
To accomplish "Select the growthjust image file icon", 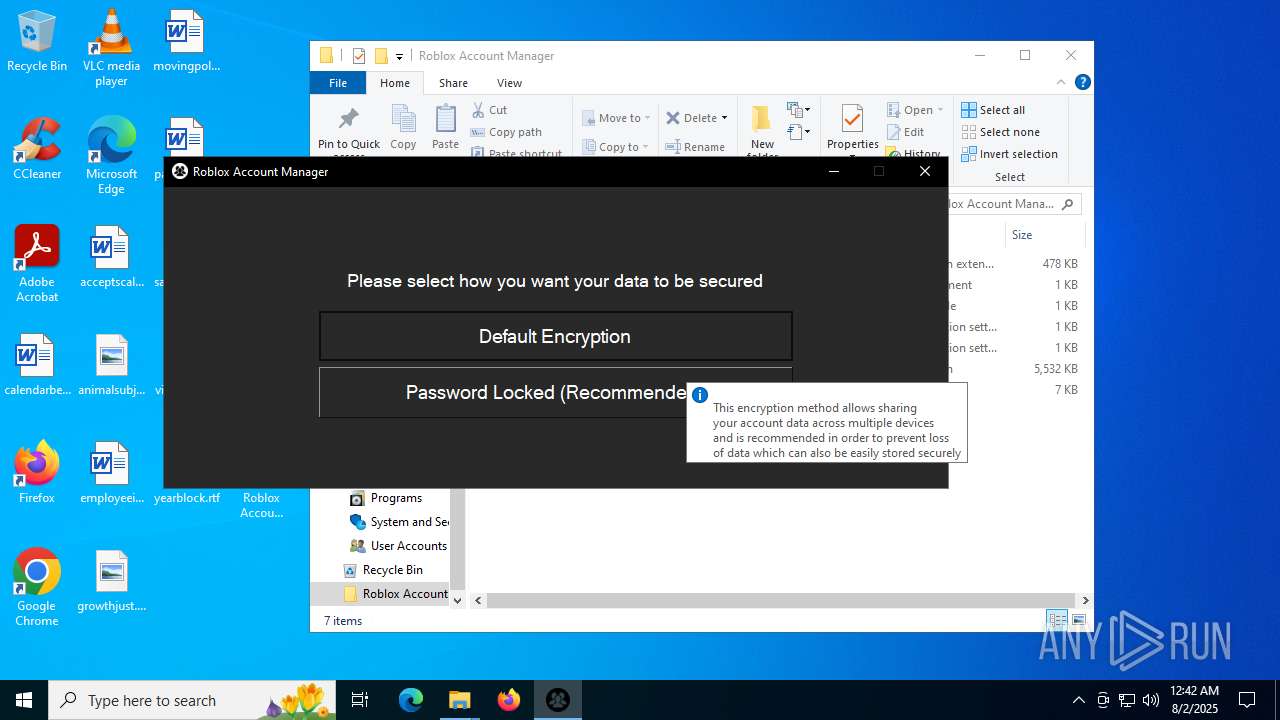I will [x=111, y=580].
